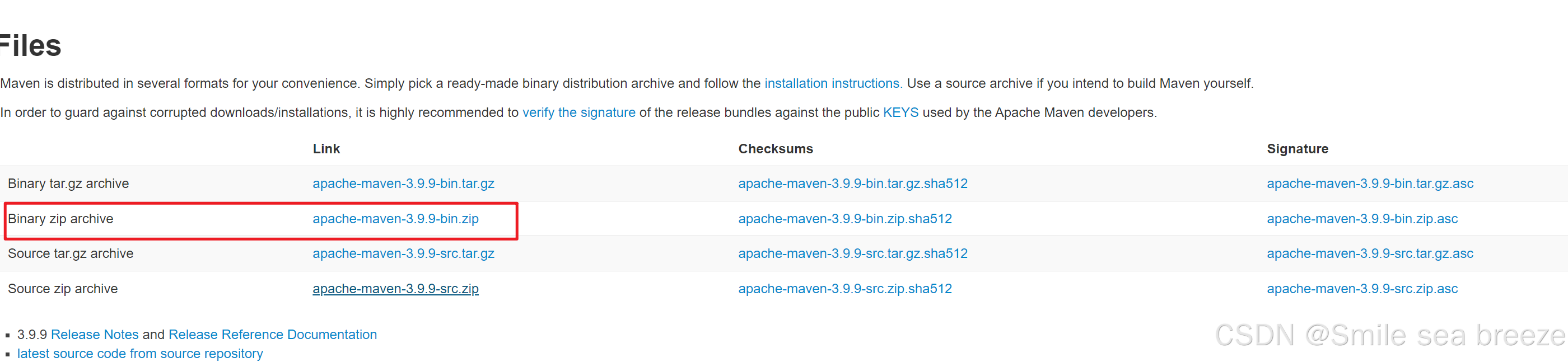Open Release Reference Documentation

pos(272,335)
